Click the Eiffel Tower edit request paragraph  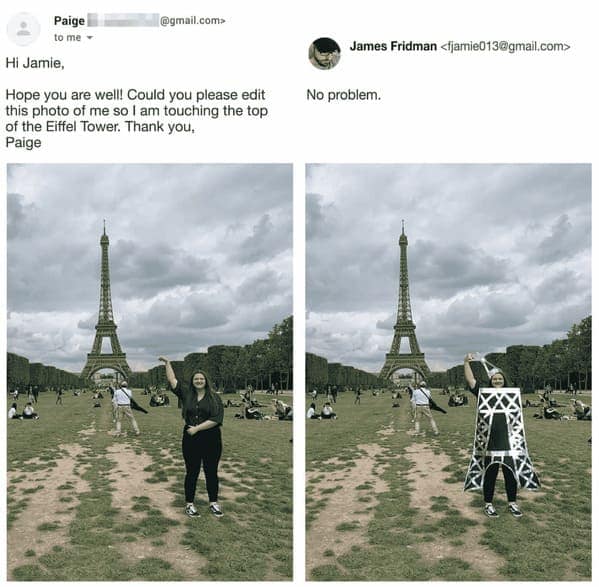coord(136,110)
